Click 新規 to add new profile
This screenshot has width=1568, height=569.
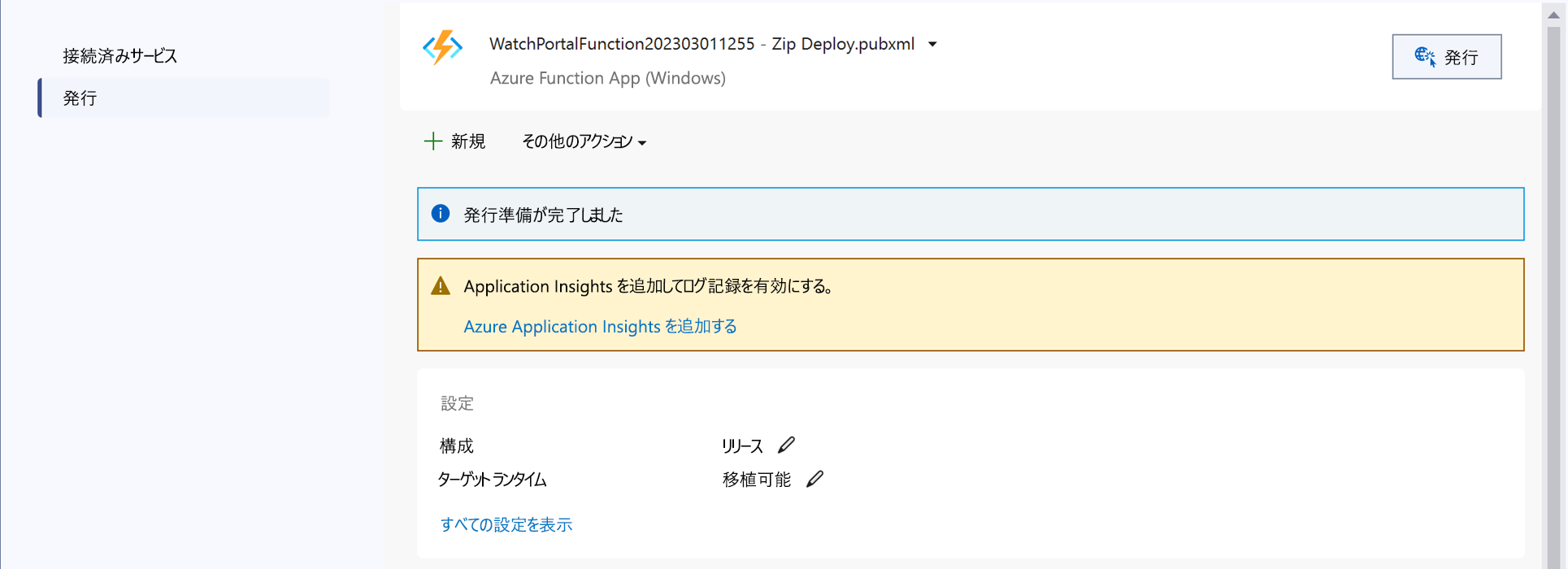click(x=454, y=141)
